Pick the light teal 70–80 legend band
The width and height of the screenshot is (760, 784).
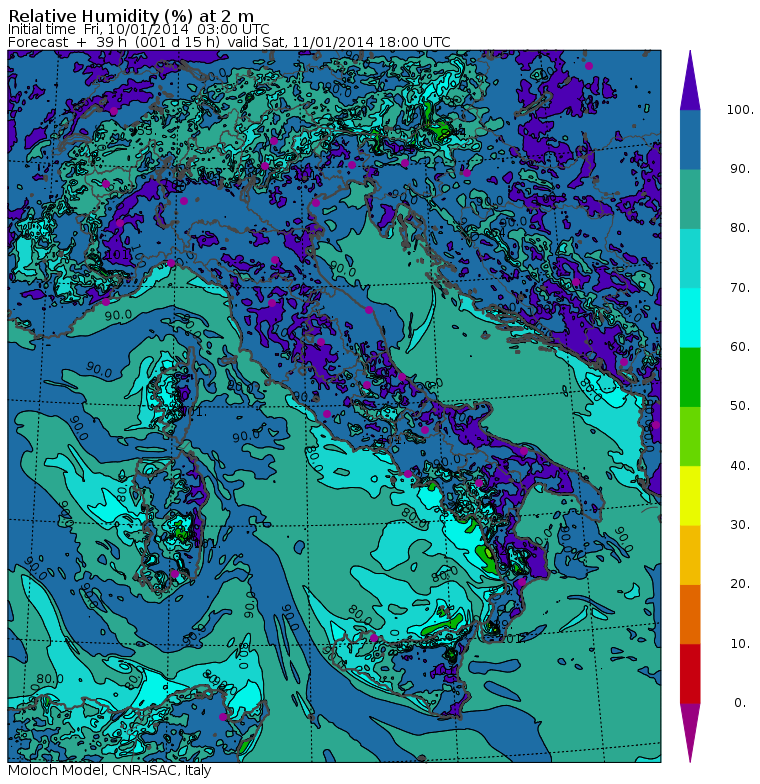coord(690,258)
